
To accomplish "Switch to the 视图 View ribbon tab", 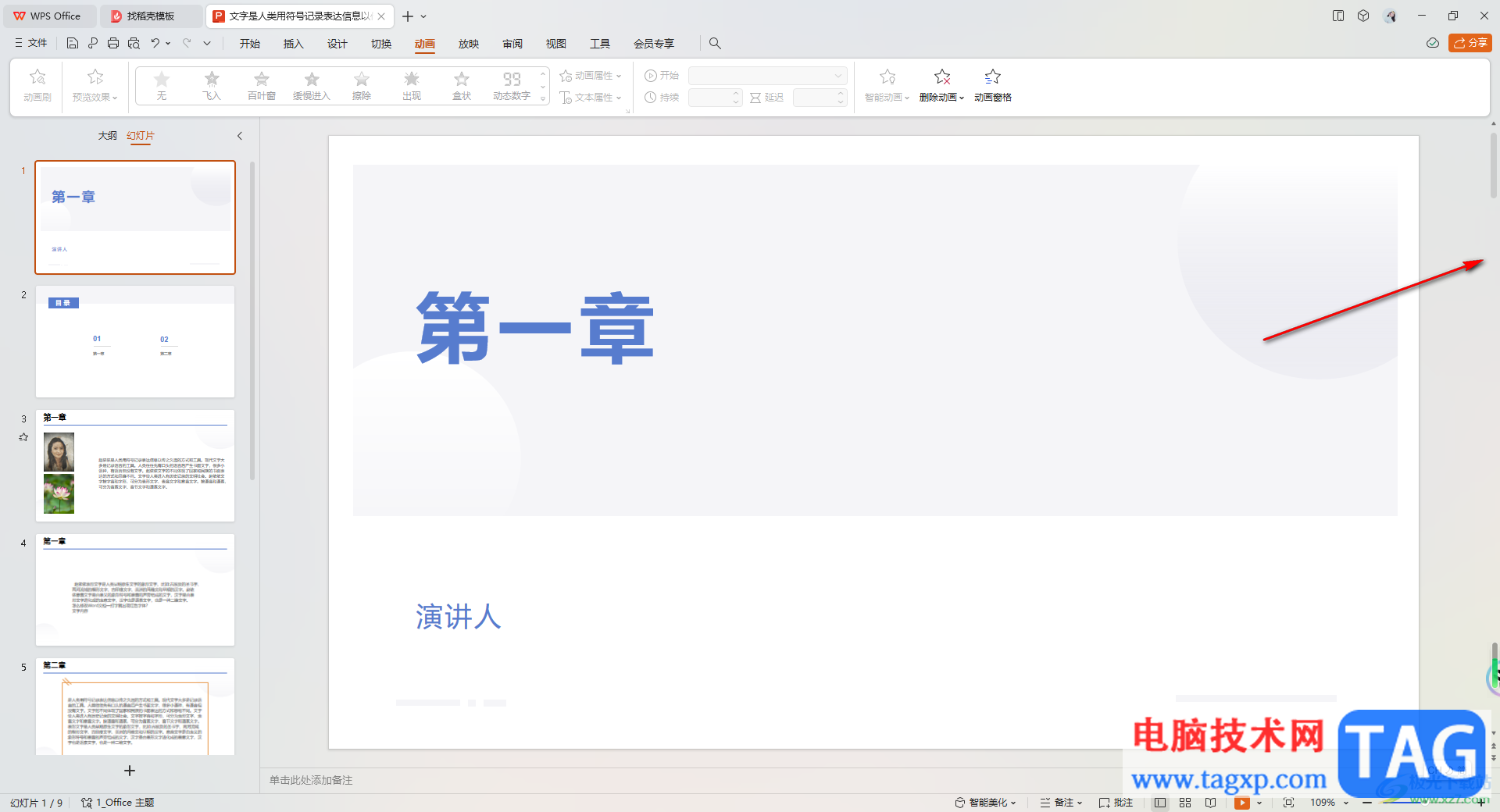I will (556, 44).
